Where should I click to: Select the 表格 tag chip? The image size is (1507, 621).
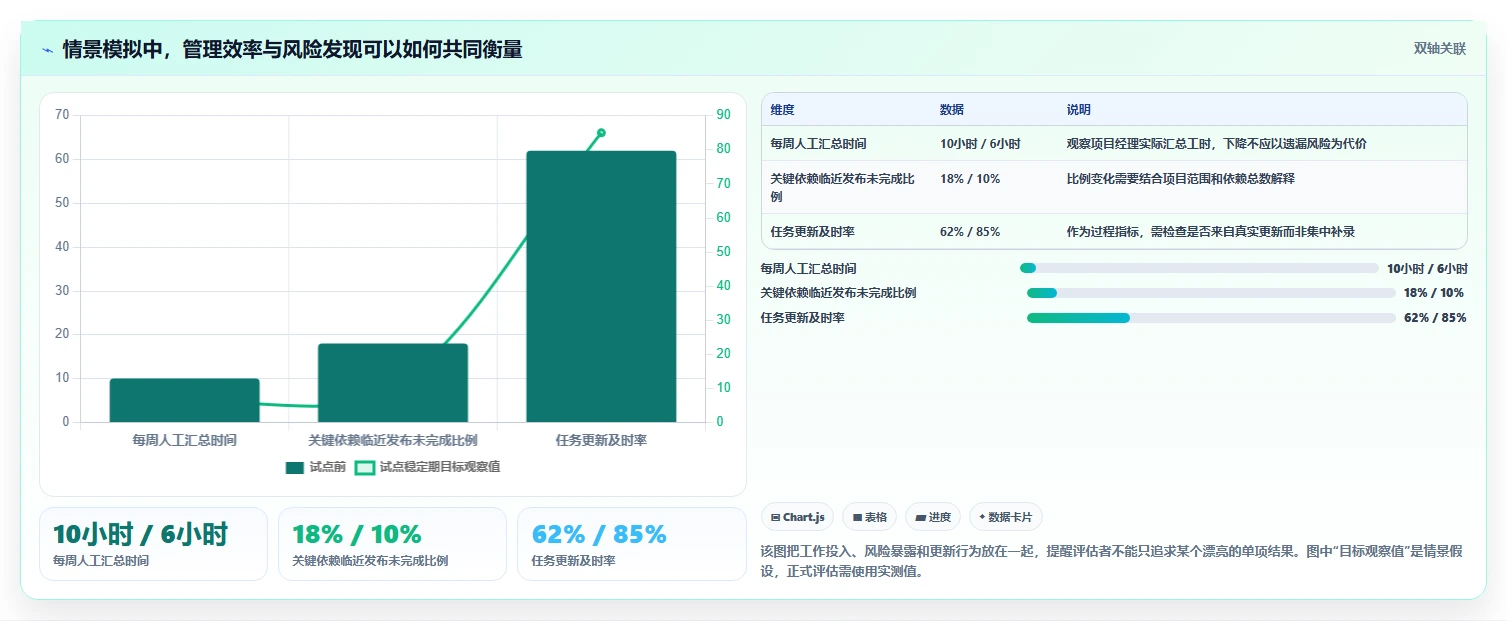coord(870,517)
